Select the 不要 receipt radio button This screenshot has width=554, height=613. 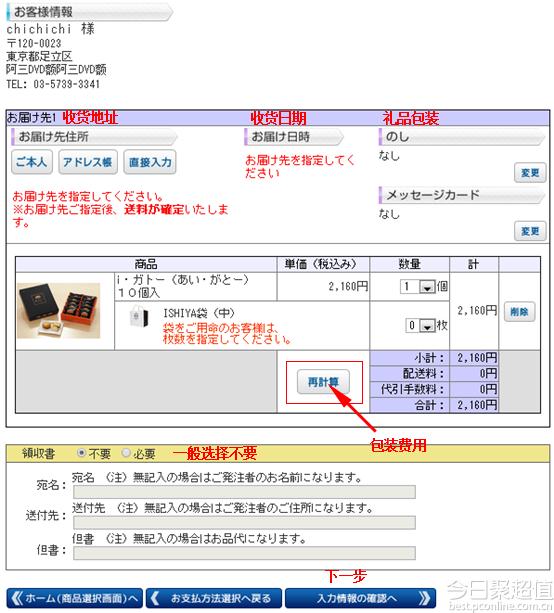pos(81,453)
